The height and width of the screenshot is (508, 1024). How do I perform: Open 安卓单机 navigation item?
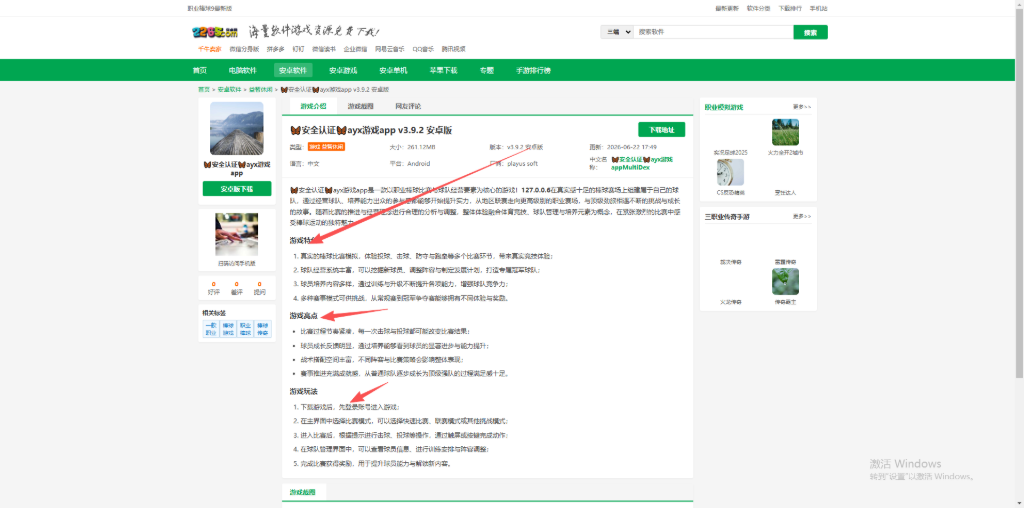coord(393,71)
